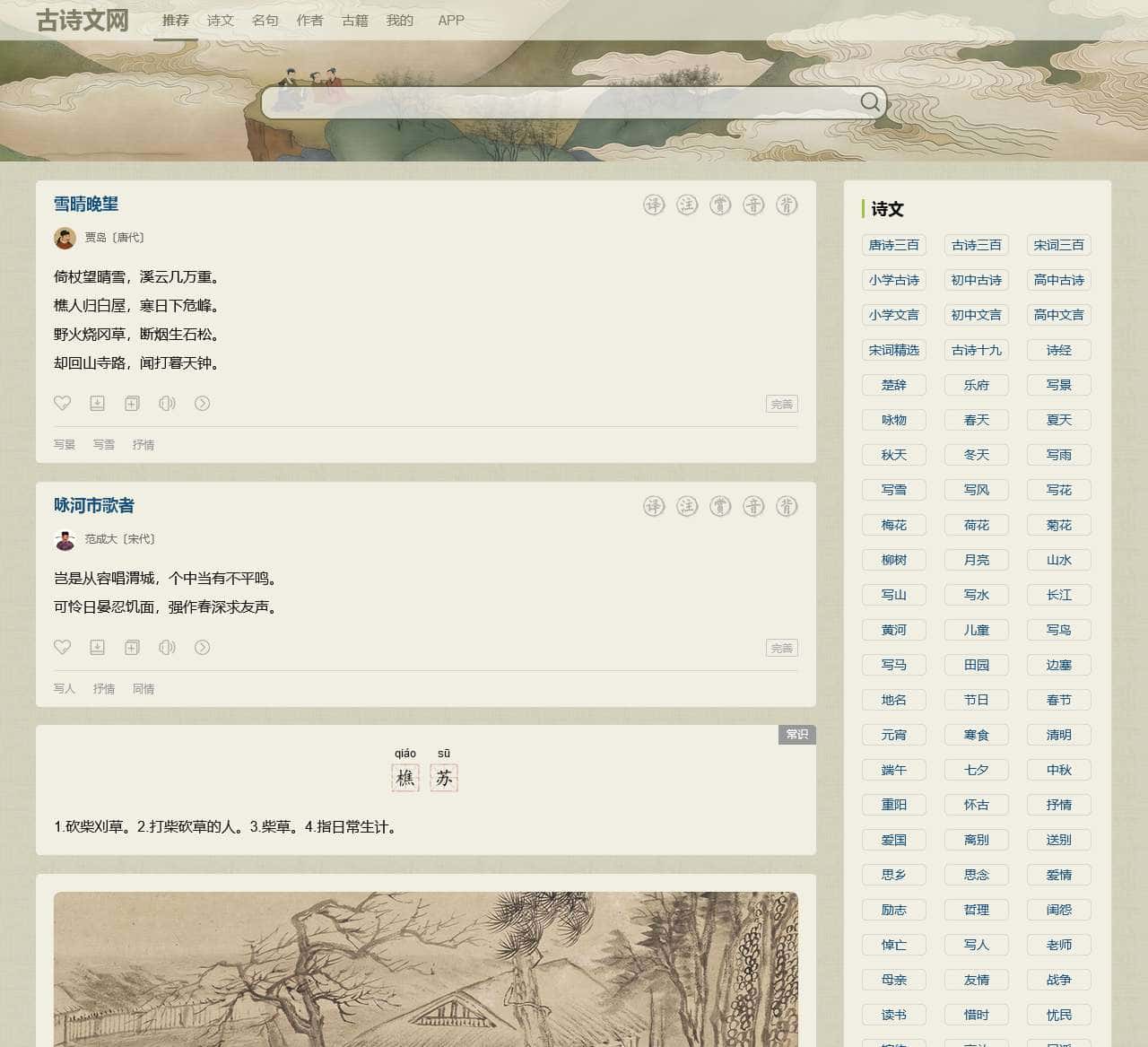Select 七夕 category tag

977,770
